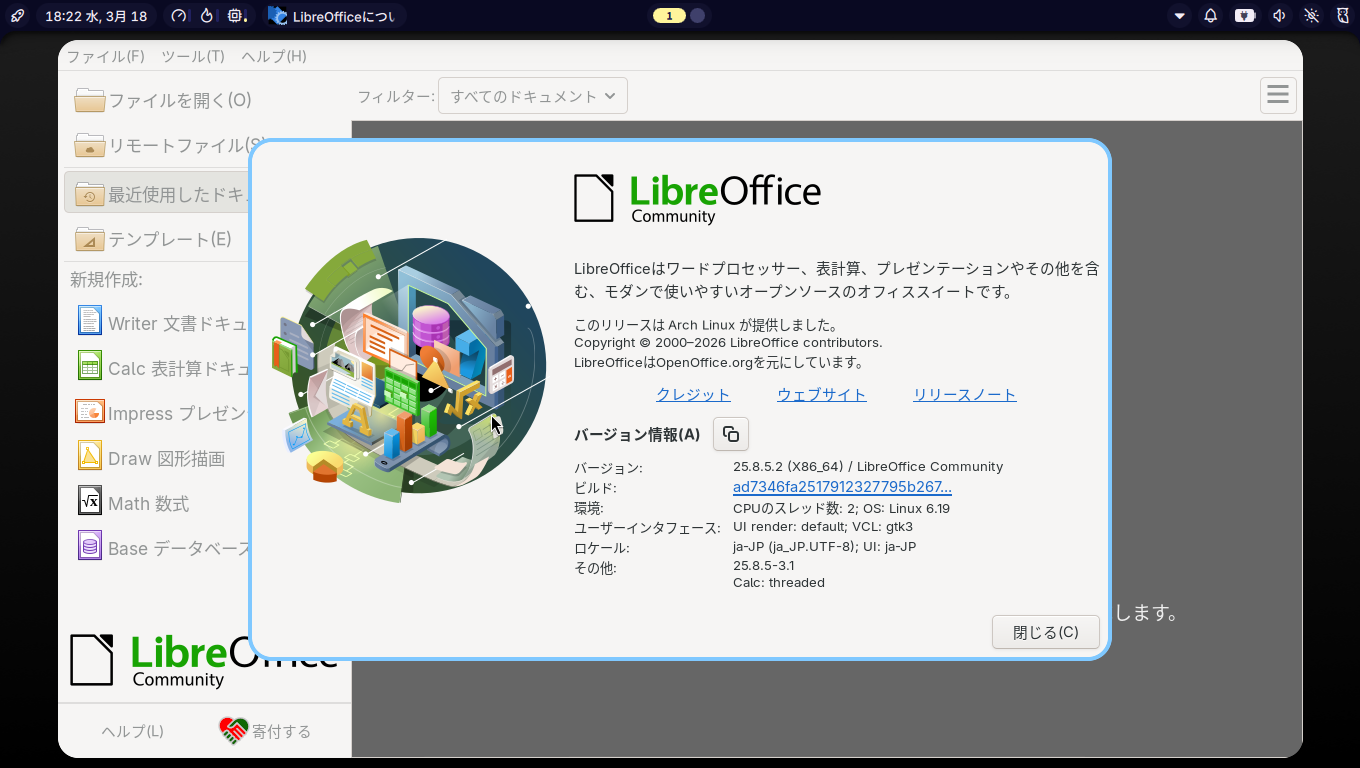1360x768 pixels.
Task: Open the hamburger menu in the Start Center
Action: (x=1277, y=95)
